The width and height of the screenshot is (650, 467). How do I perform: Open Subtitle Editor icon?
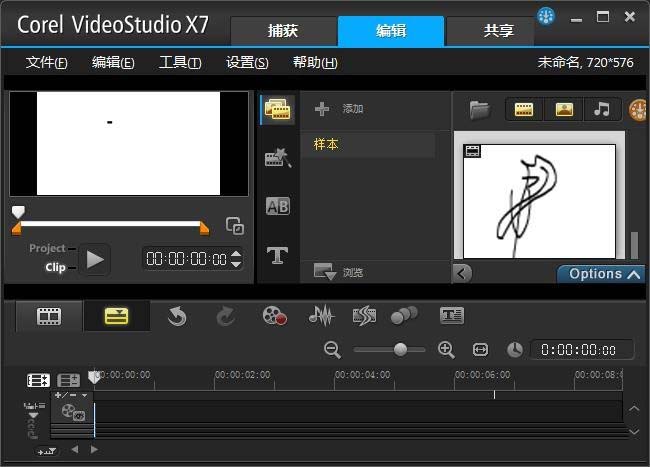[x=452, y=316]
